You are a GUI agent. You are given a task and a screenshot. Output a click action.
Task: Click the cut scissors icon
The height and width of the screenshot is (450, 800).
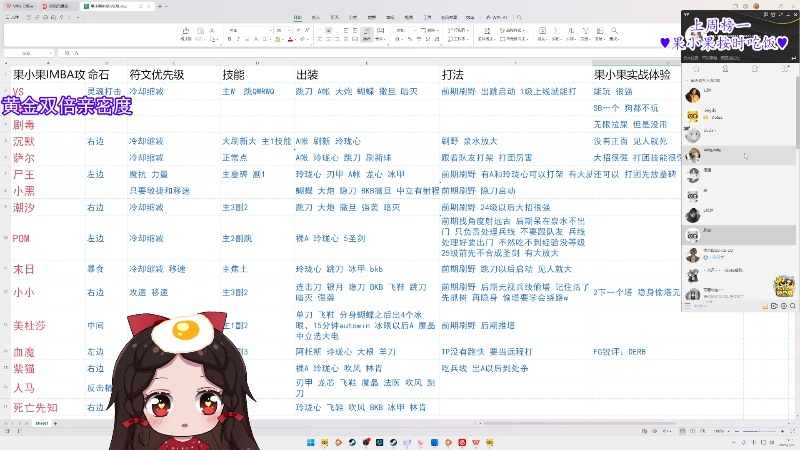[x=212, y=31]
